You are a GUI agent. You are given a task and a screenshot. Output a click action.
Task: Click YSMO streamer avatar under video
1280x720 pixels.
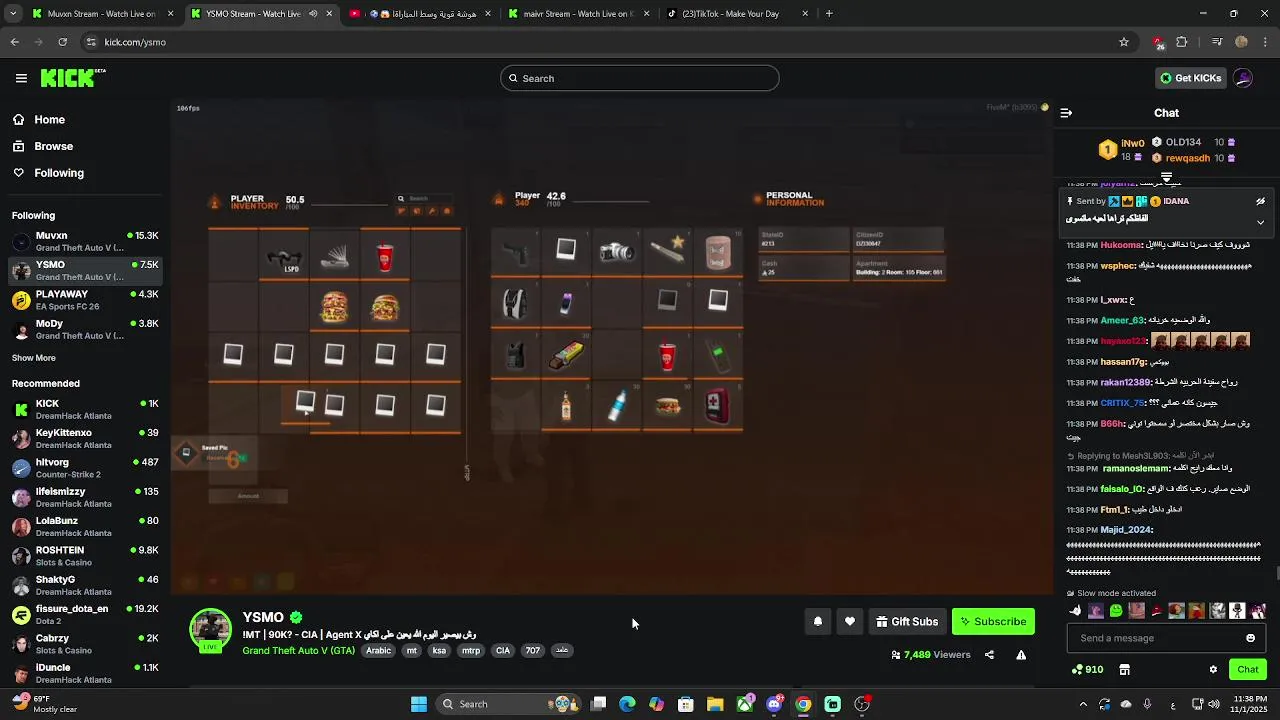click(x=211, y=630)
